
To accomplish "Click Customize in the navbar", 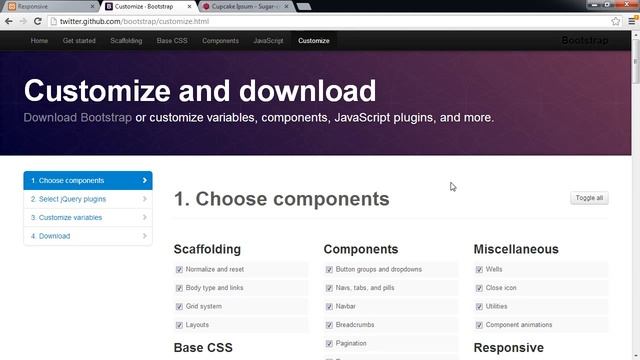I will [x=313, y=41].
